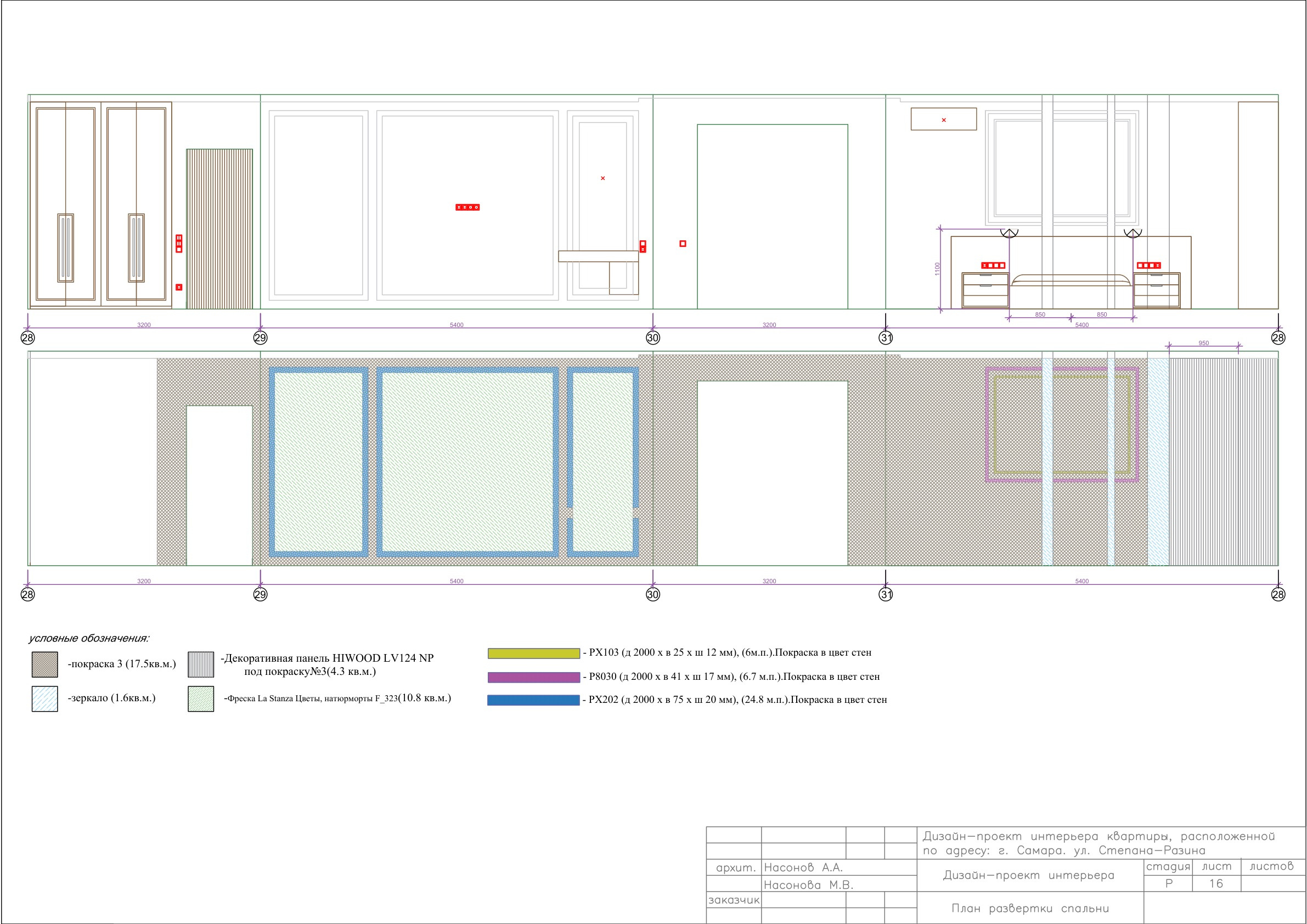Click axis marker 31 under the lower elevation

886,594
